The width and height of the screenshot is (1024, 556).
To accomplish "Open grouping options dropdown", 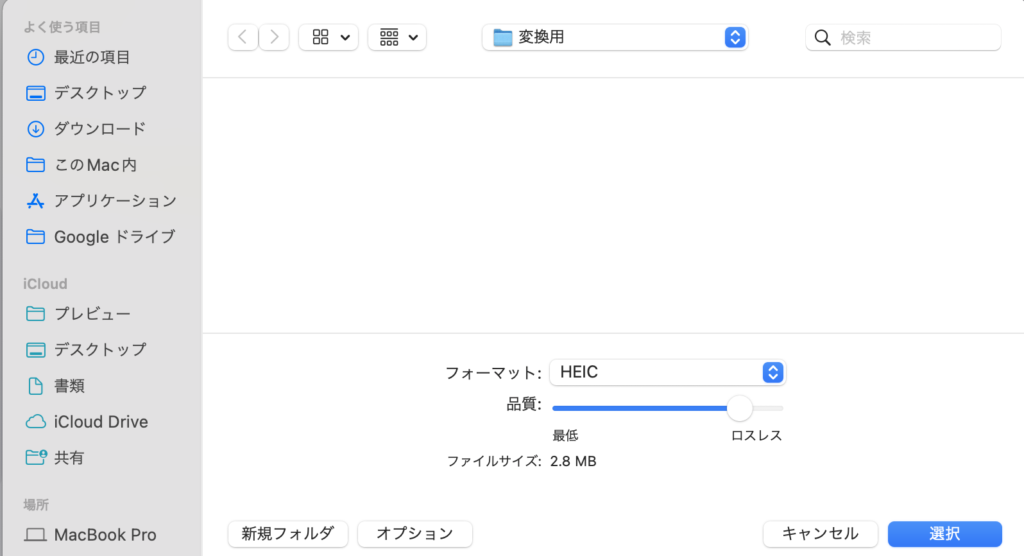I will point(397,37).
